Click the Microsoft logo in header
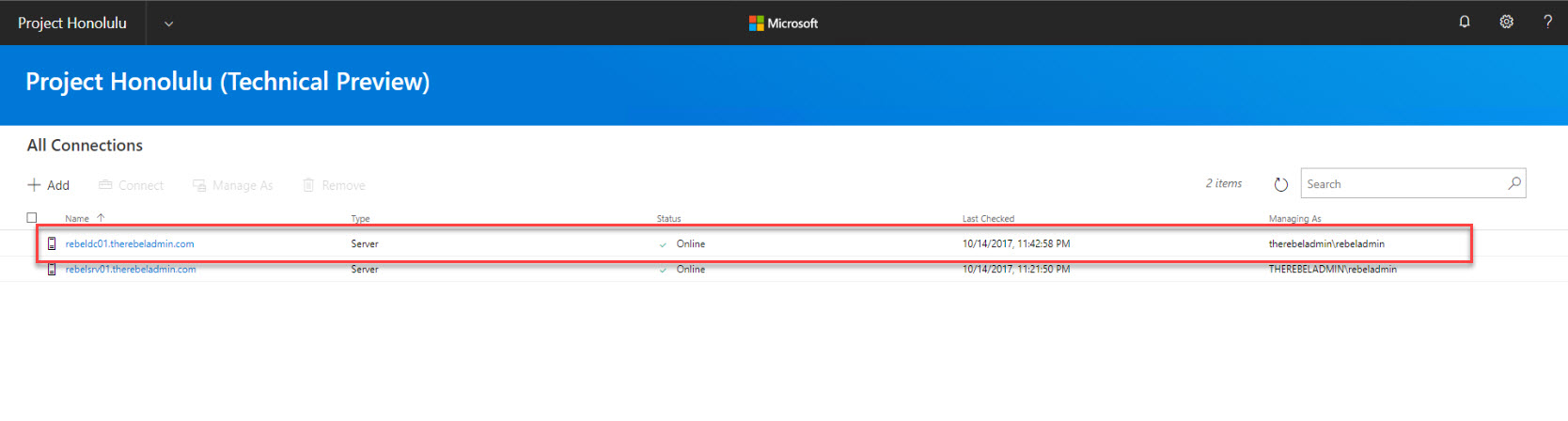Image resolution: width=1568 pixels, height=421 pixels. pyautogui.click(x=783, y=23)
